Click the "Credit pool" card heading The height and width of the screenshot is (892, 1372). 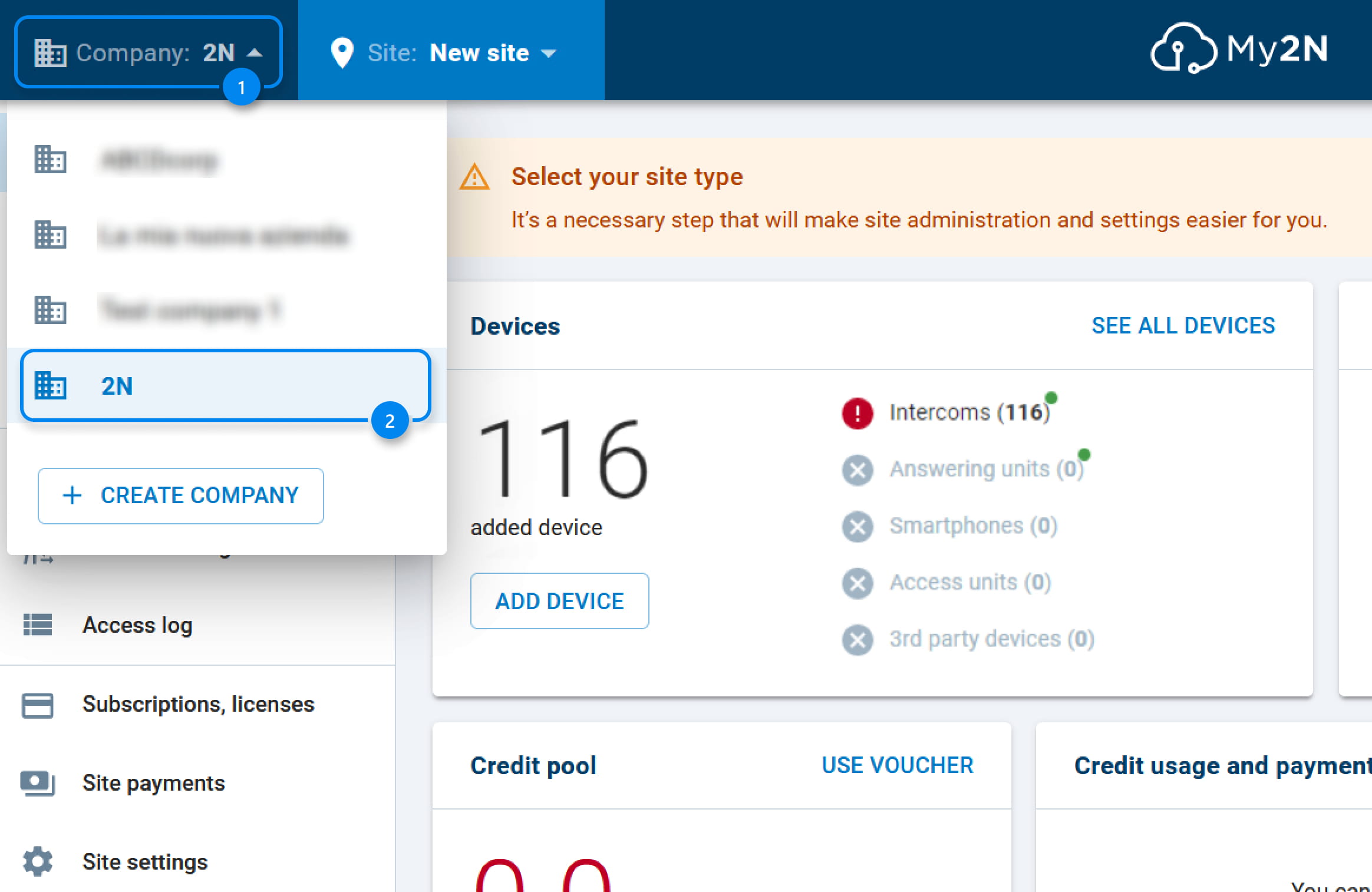[533, 766]
